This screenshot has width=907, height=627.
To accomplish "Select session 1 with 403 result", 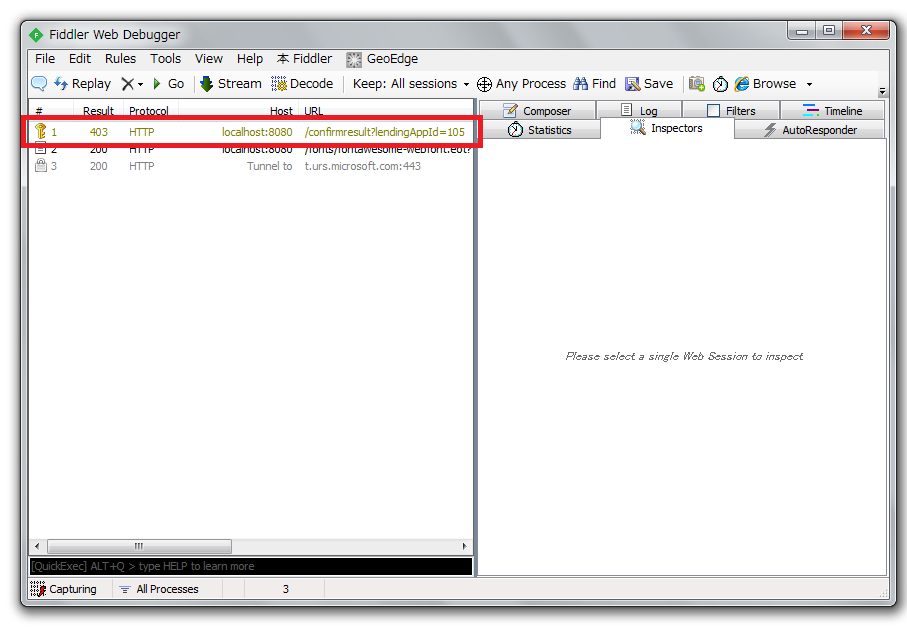I will click(x=251, y=132).
